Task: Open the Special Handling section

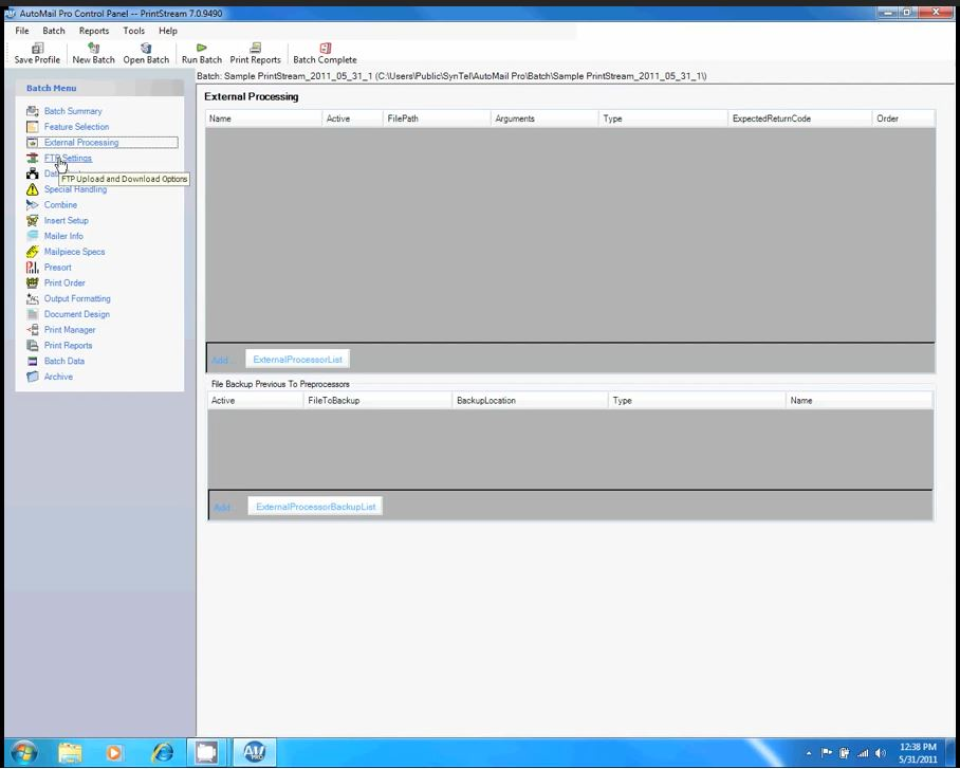Action: click(x=75, y=189)
